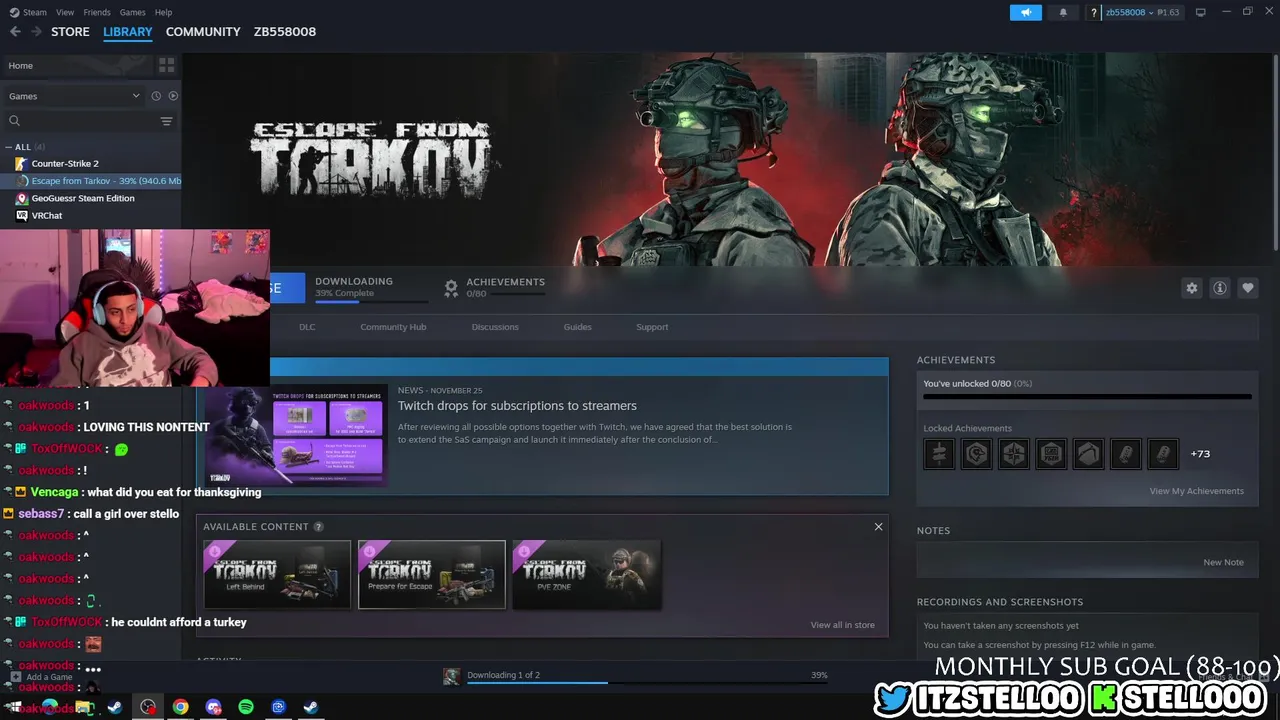The height and width of the screenshot is (720, 1280).
Task: Open the Games filter dropdown
Action: tap(74, 96)
